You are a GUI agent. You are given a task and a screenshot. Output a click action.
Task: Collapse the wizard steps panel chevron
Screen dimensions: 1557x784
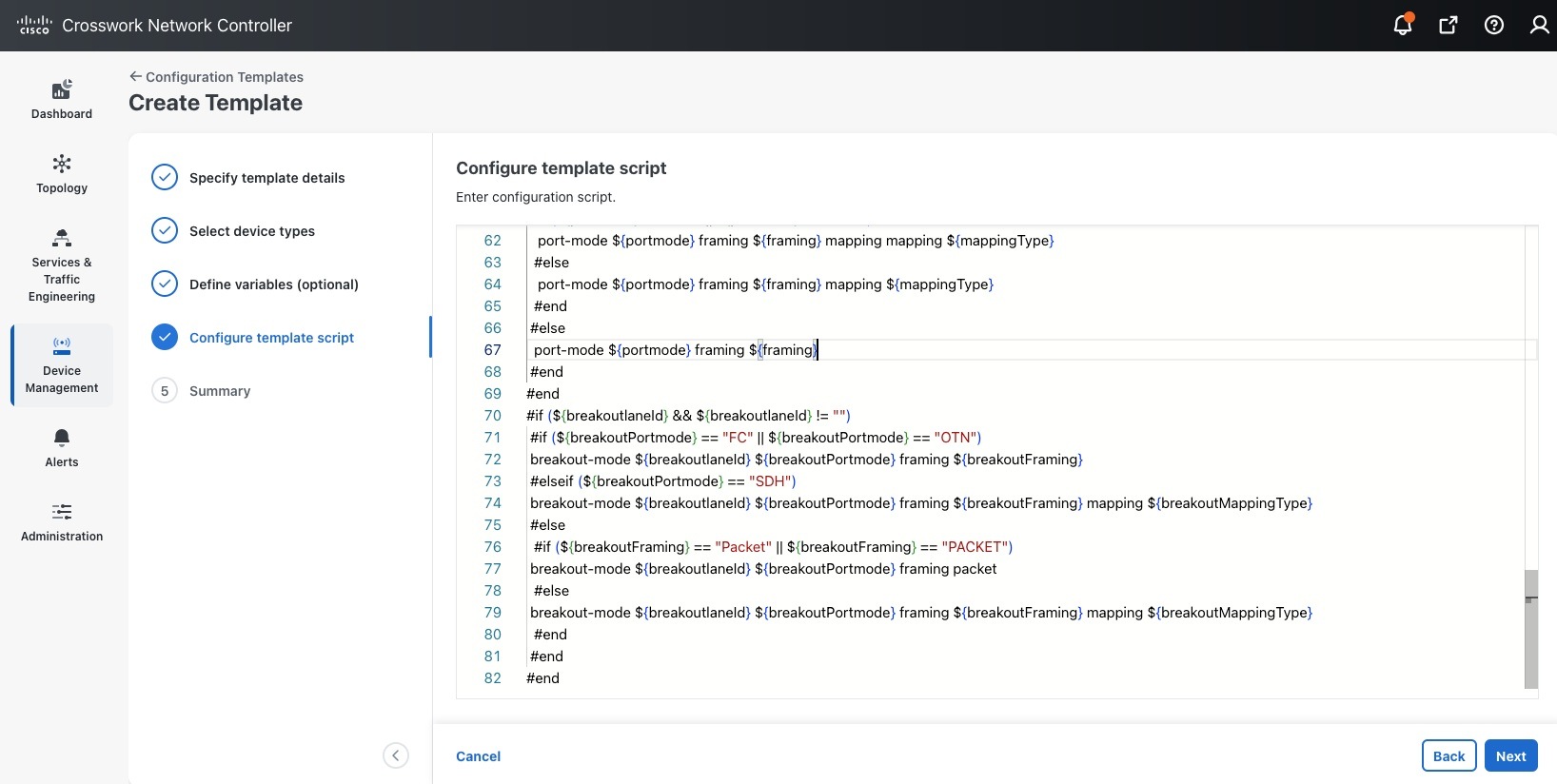tap(396, 755)
